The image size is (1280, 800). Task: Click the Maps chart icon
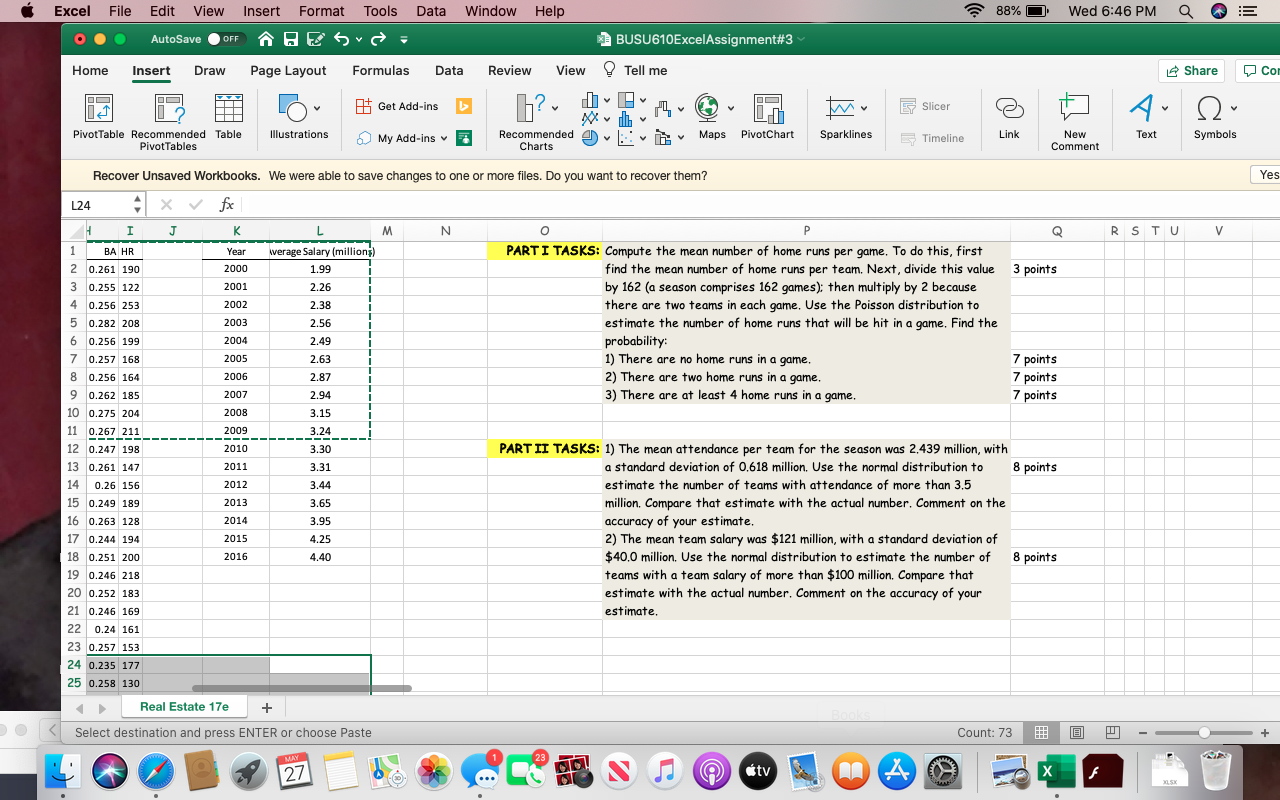click(712, 117)
